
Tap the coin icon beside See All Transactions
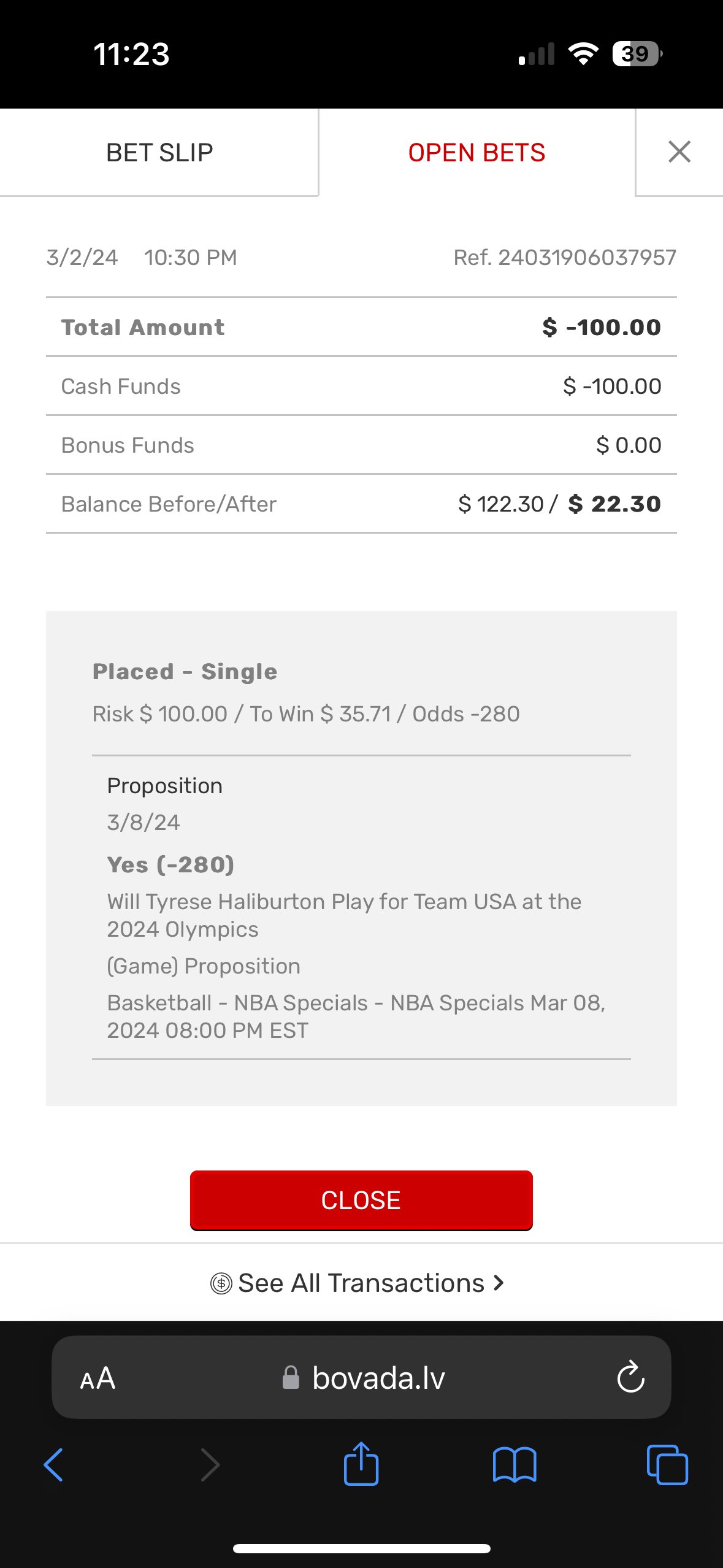[221, 1283]
